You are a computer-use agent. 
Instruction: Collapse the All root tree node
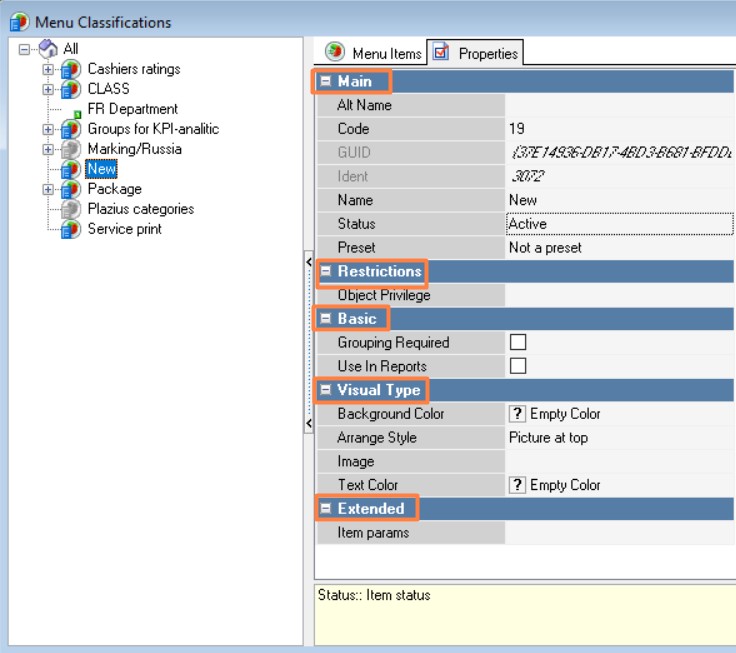point(24,49)
